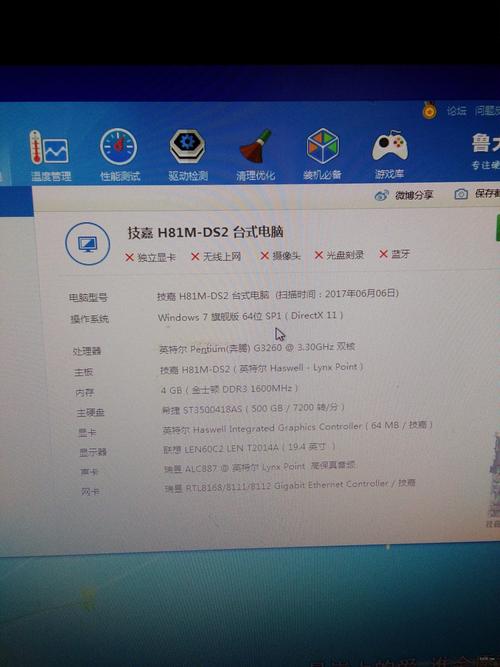Click the LEN60C2 LEN T2014A monitor value
Image resolution: width=500 pixels, height=667 pixels.
tap(250, 448)
